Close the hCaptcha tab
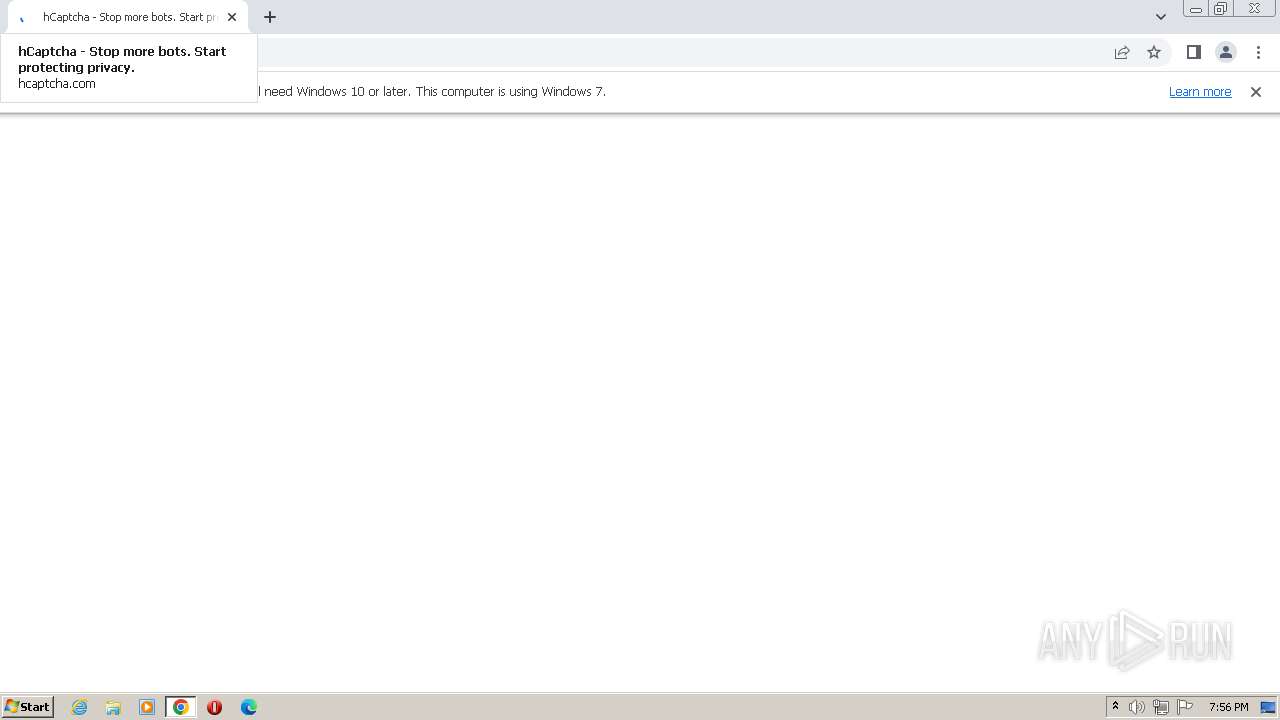1280x720 pixels. pyautogui.click(x=232, y=17)
